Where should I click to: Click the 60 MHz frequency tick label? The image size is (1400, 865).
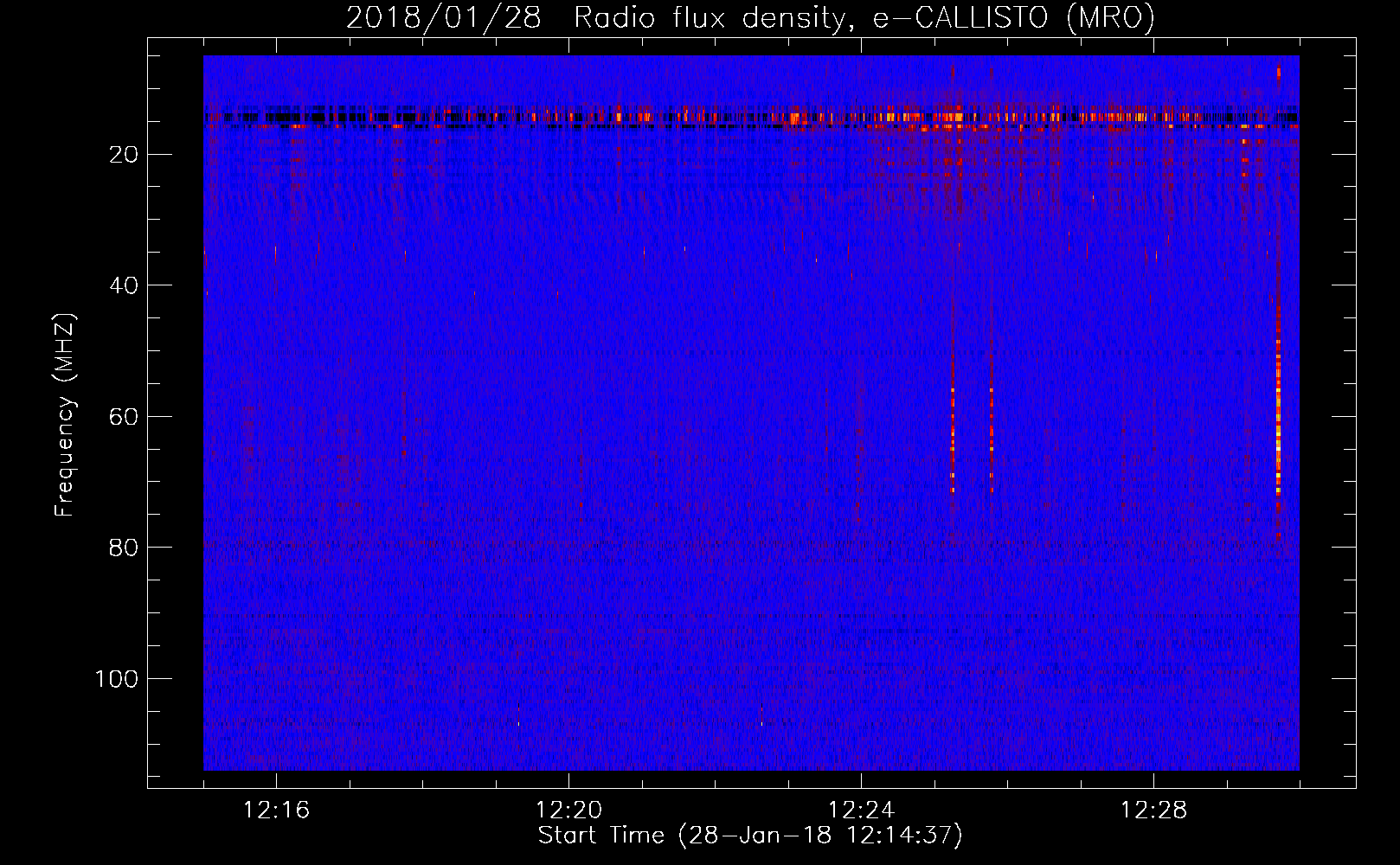[124, 417]
